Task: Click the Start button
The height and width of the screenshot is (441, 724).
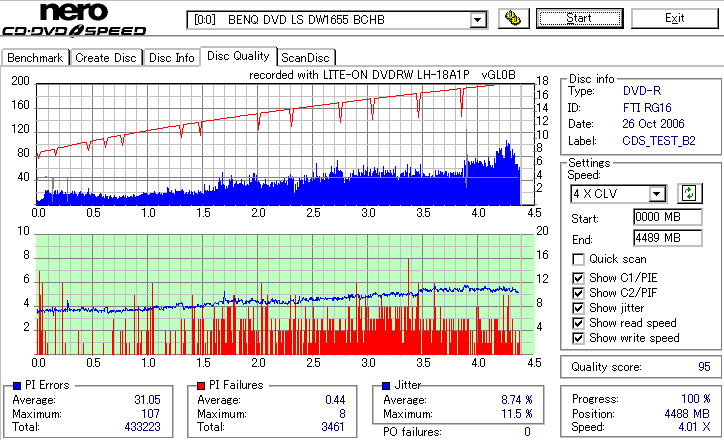Action: tap(579, 18)
